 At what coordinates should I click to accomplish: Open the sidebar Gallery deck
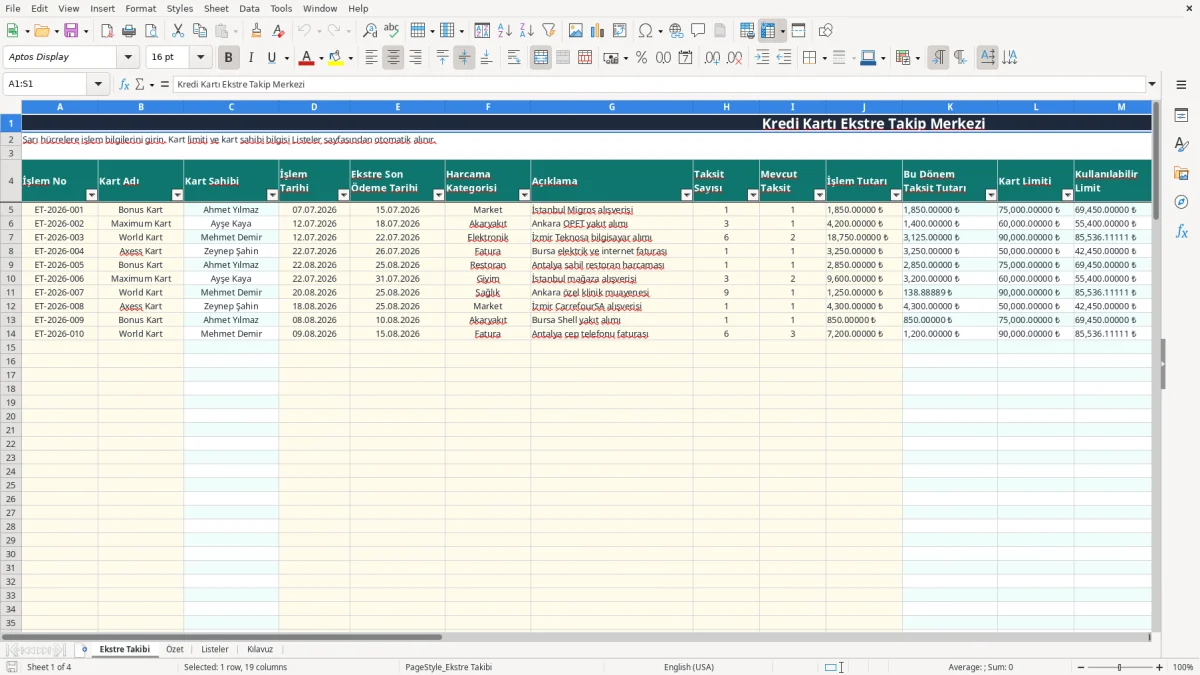(1181, 174)
